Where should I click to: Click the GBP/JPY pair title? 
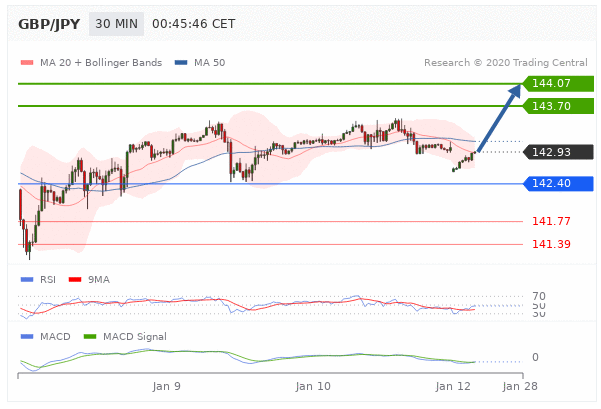[x=49, y=24]
